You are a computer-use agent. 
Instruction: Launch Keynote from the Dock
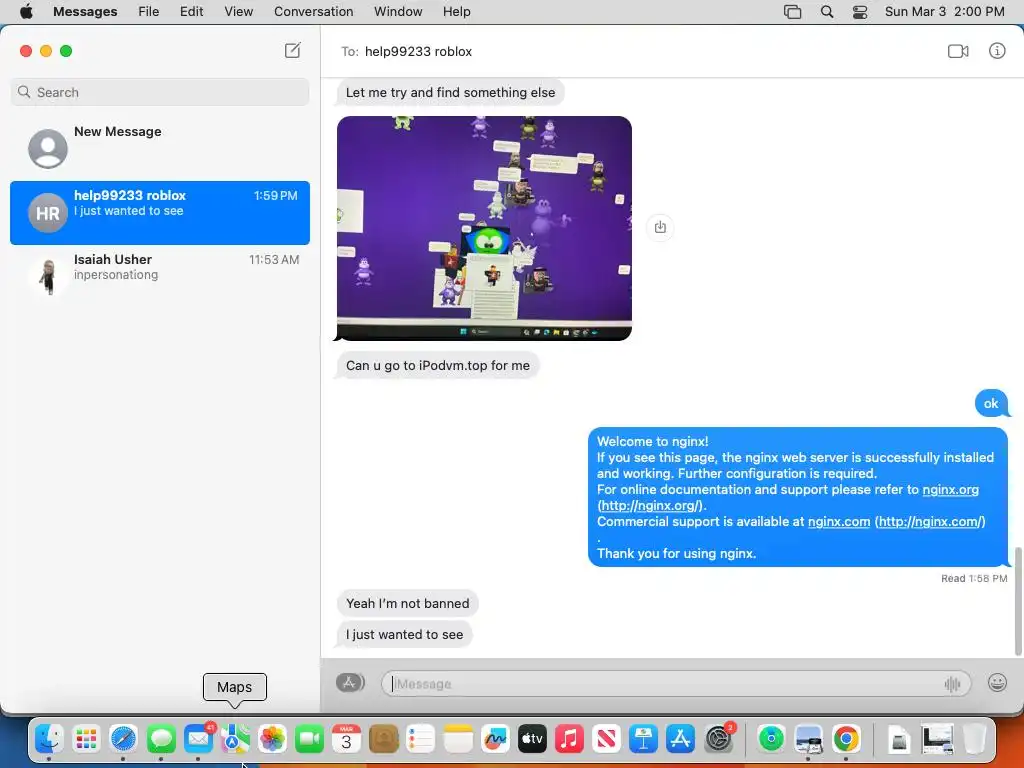pos(643,739)
